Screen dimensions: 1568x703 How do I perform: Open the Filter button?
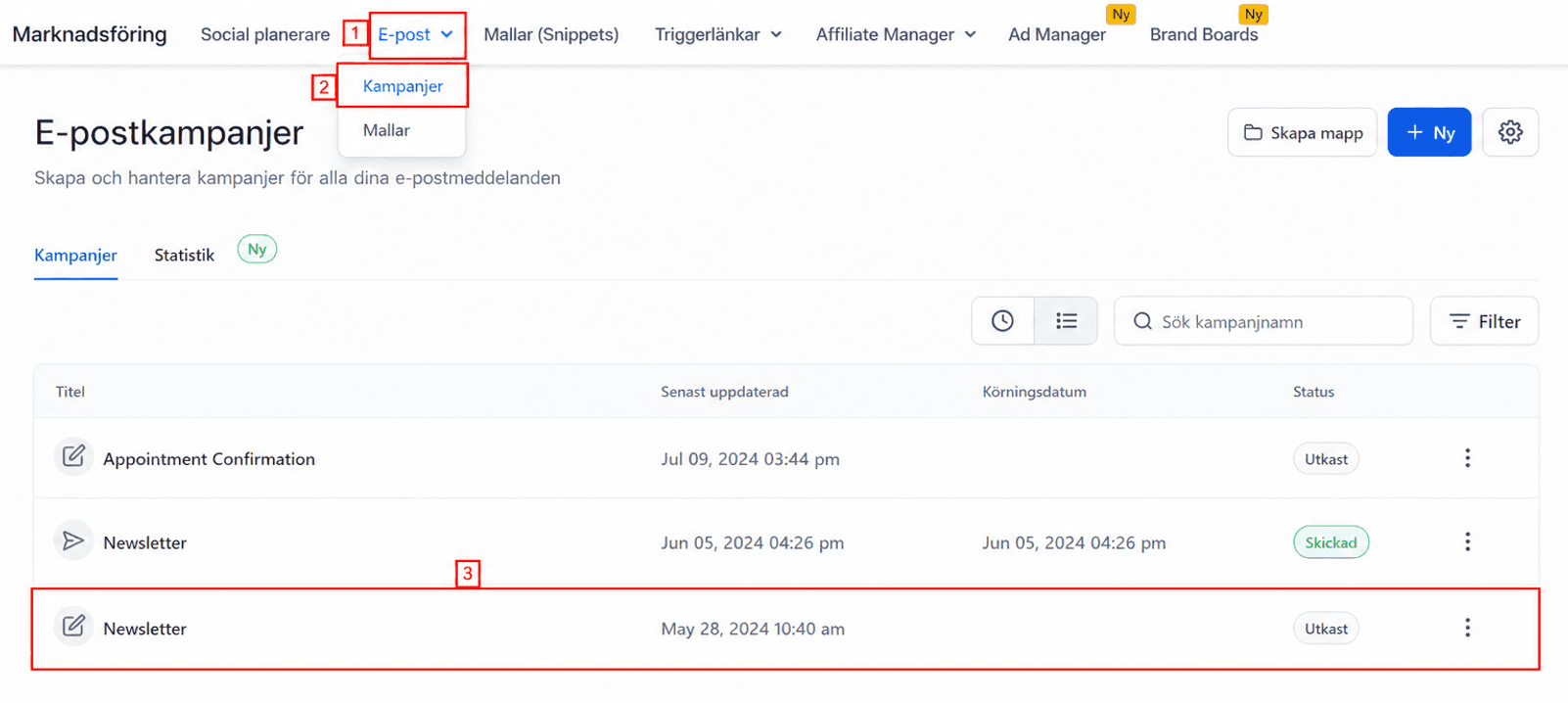tap(1484, 321)
